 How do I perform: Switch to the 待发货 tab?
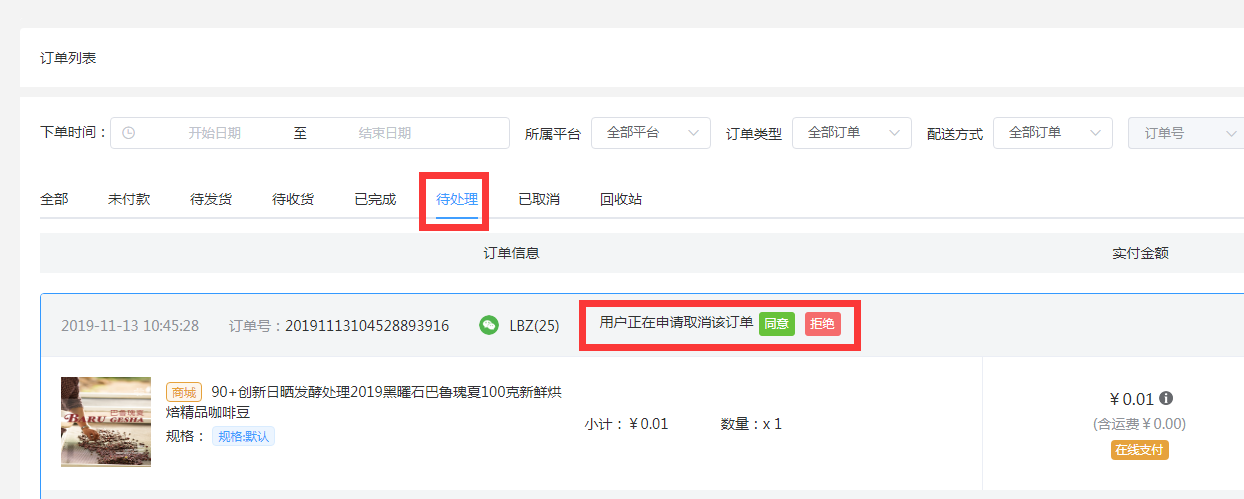point(211,199)
